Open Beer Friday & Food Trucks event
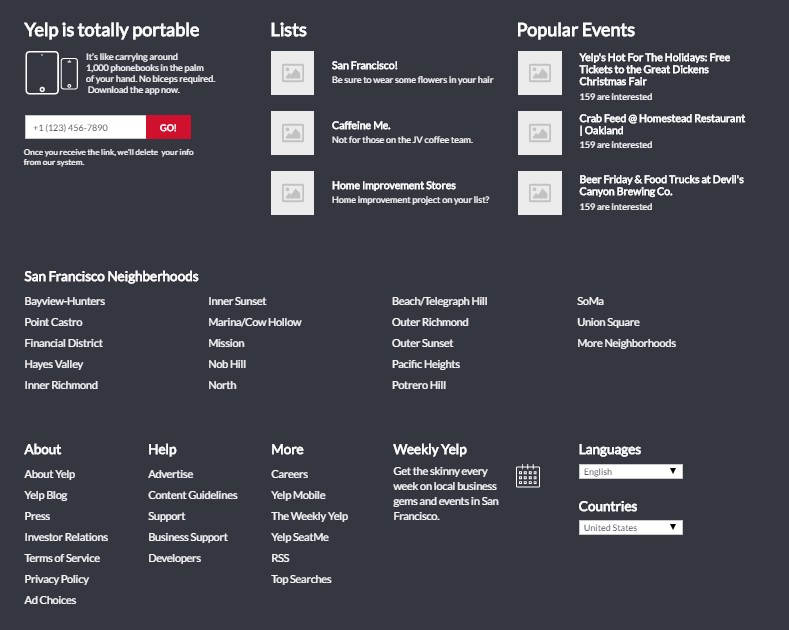789x630 pixels. click(x=661, y=185)
